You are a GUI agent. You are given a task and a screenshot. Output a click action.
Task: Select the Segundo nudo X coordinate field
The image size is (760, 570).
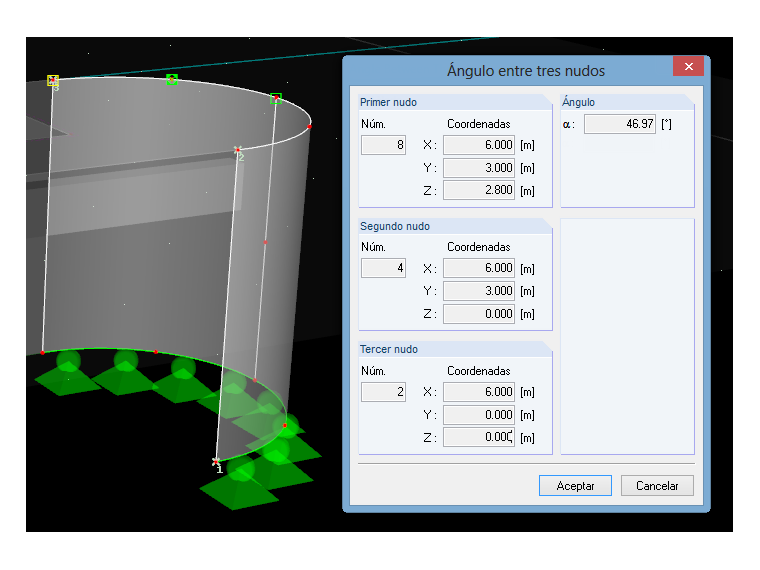pos(478,268)
